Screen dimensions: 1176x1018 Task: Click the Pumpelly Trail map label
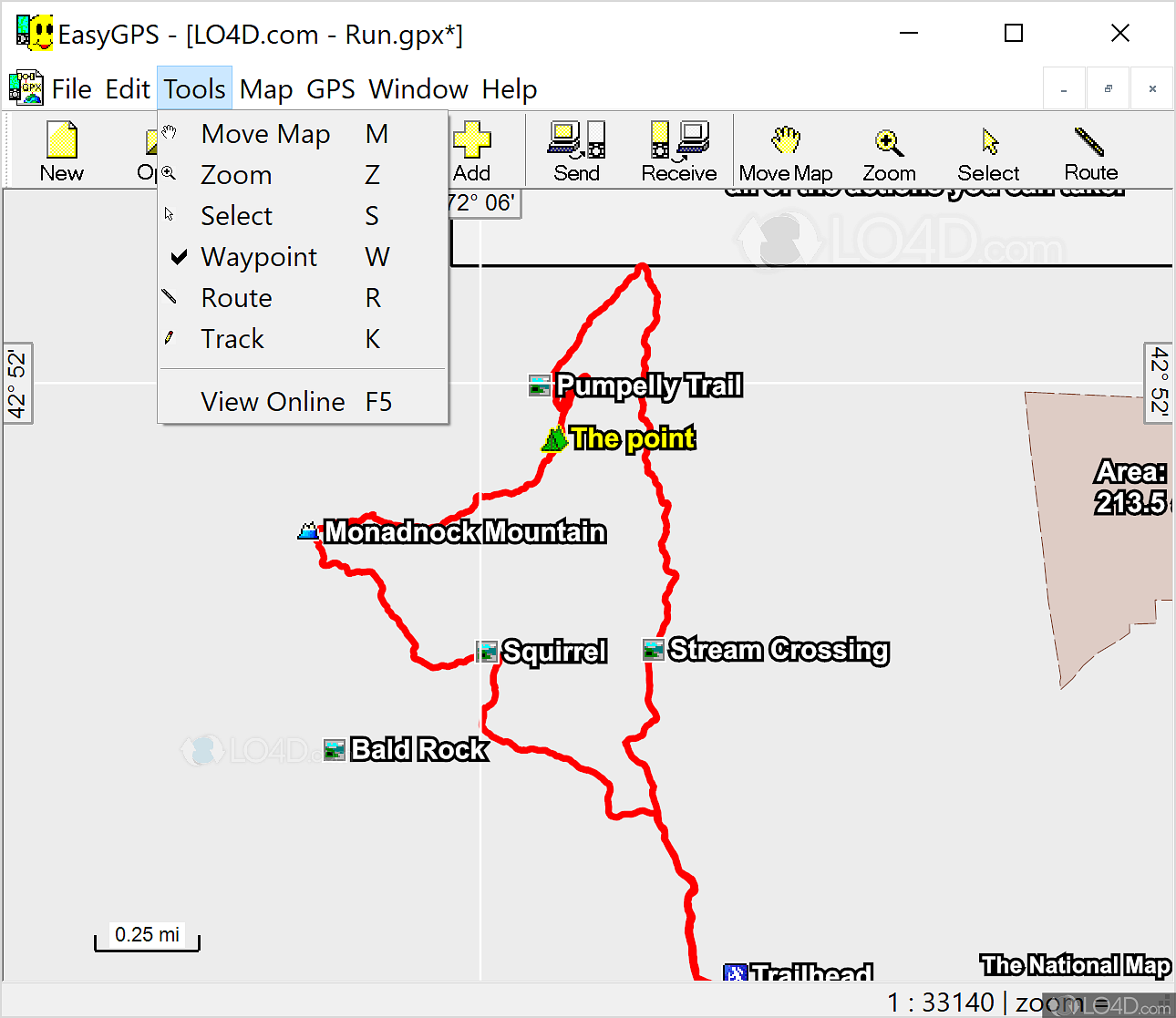(649, 386)
